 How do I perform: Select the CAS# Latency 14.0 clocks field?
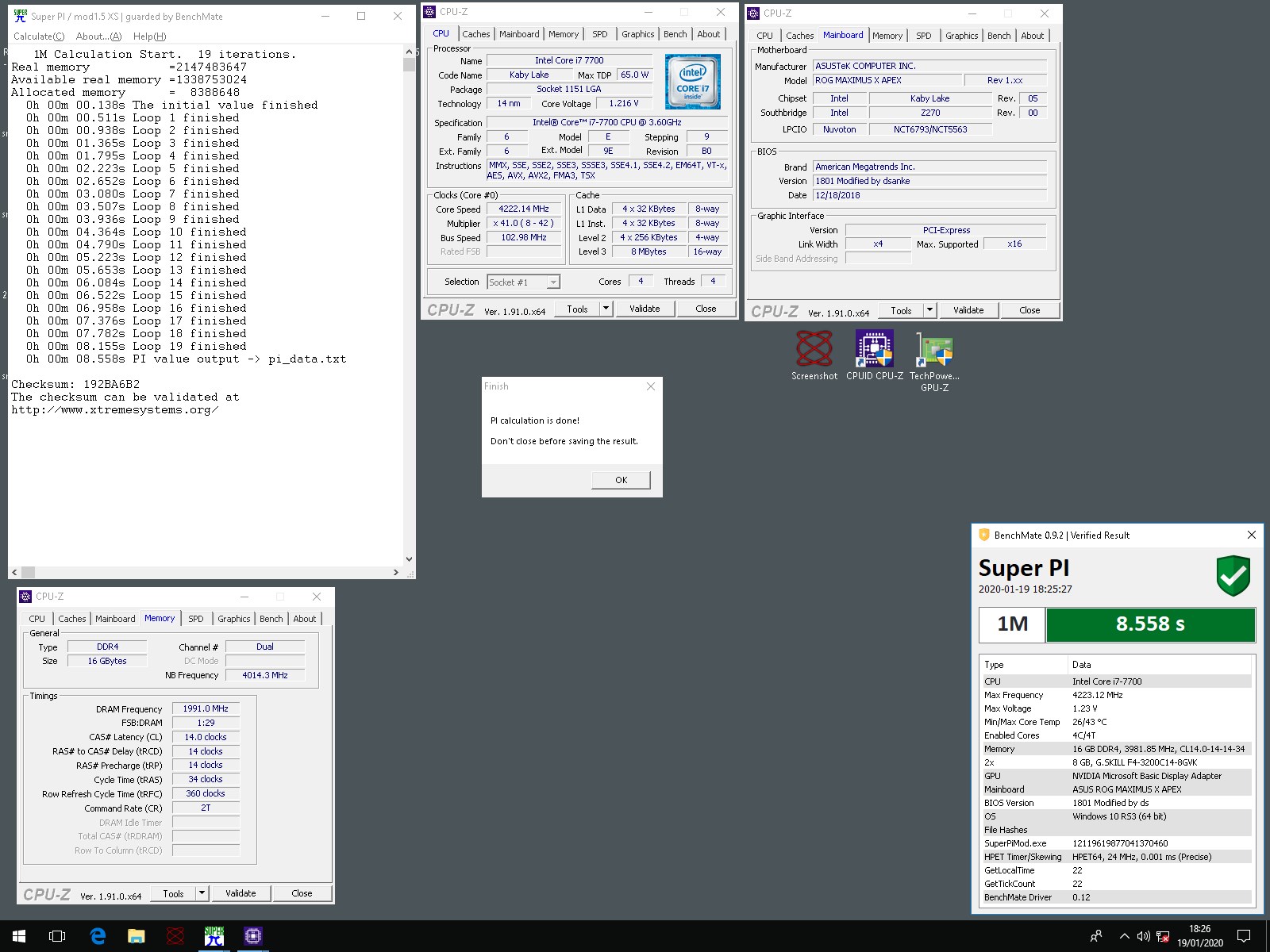(x=206, y=737)
